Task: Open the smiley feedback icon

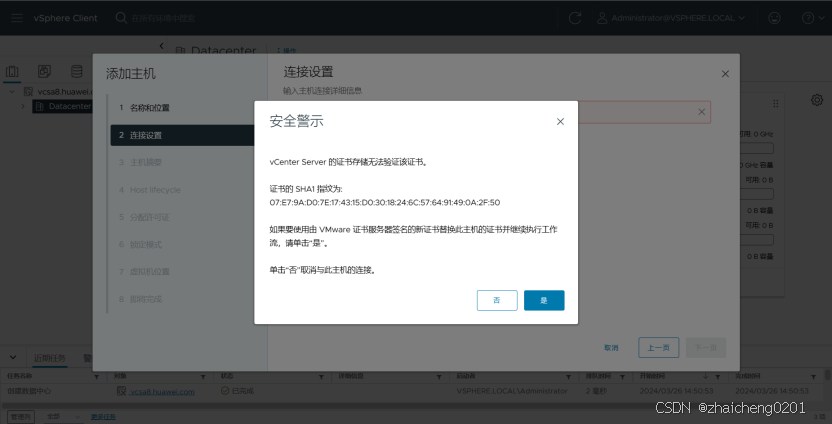Action: pos(774,18)
